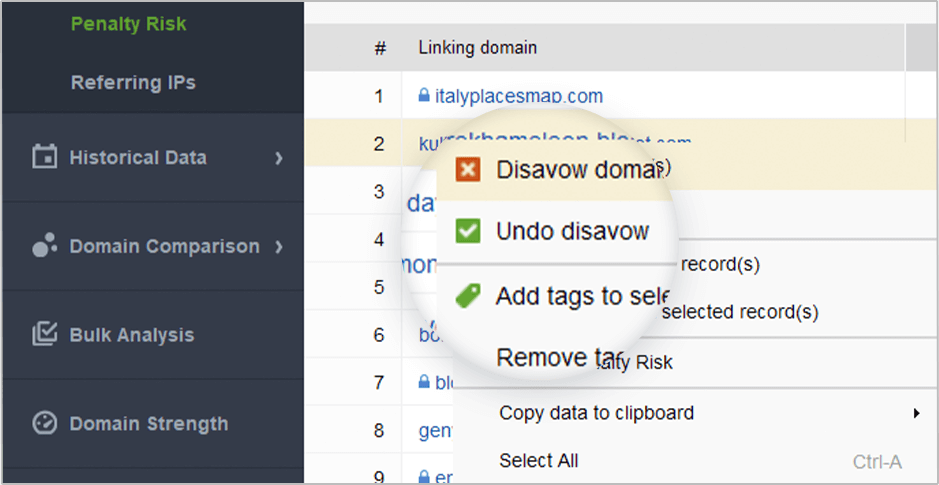The height and width of the screenshot is (485, 939).
Task: Click lock icon in row 7
Action: pos(424,381)
